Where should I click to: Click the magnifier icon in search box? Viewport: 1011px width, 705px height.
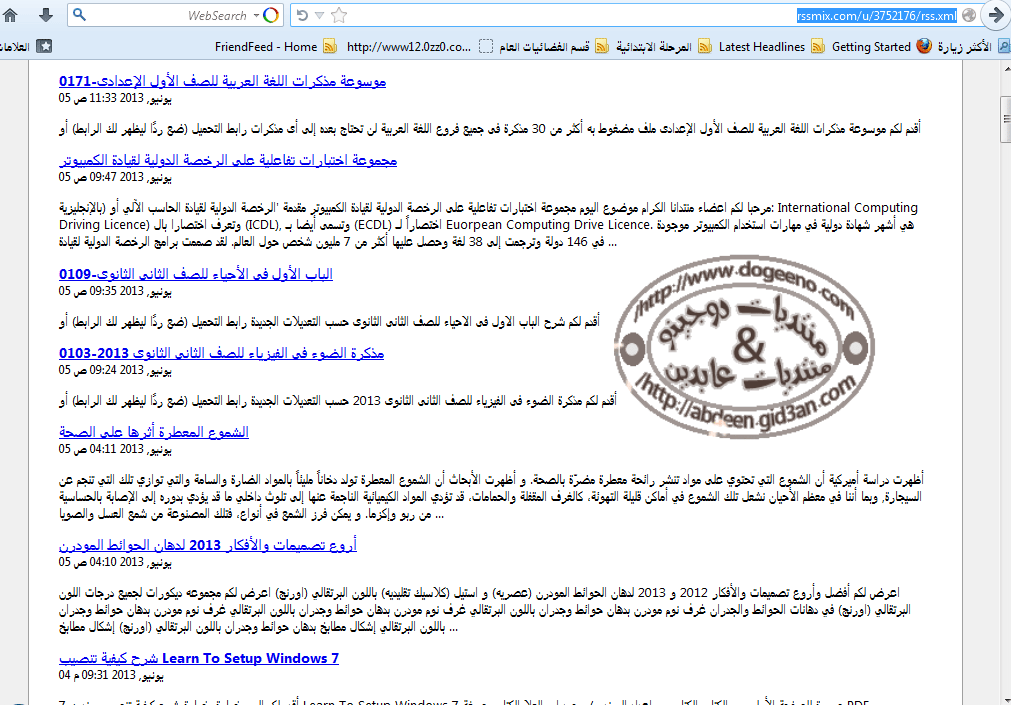pos(79,14)
